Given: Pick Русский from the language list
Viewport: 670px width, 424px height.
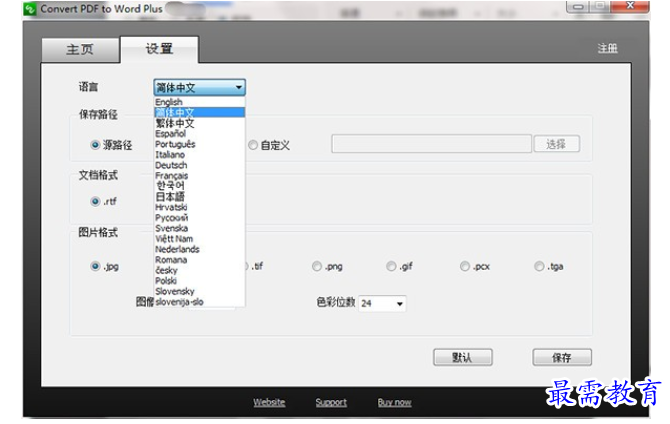Looking at the screenshot, I should [x=200, y=218].
